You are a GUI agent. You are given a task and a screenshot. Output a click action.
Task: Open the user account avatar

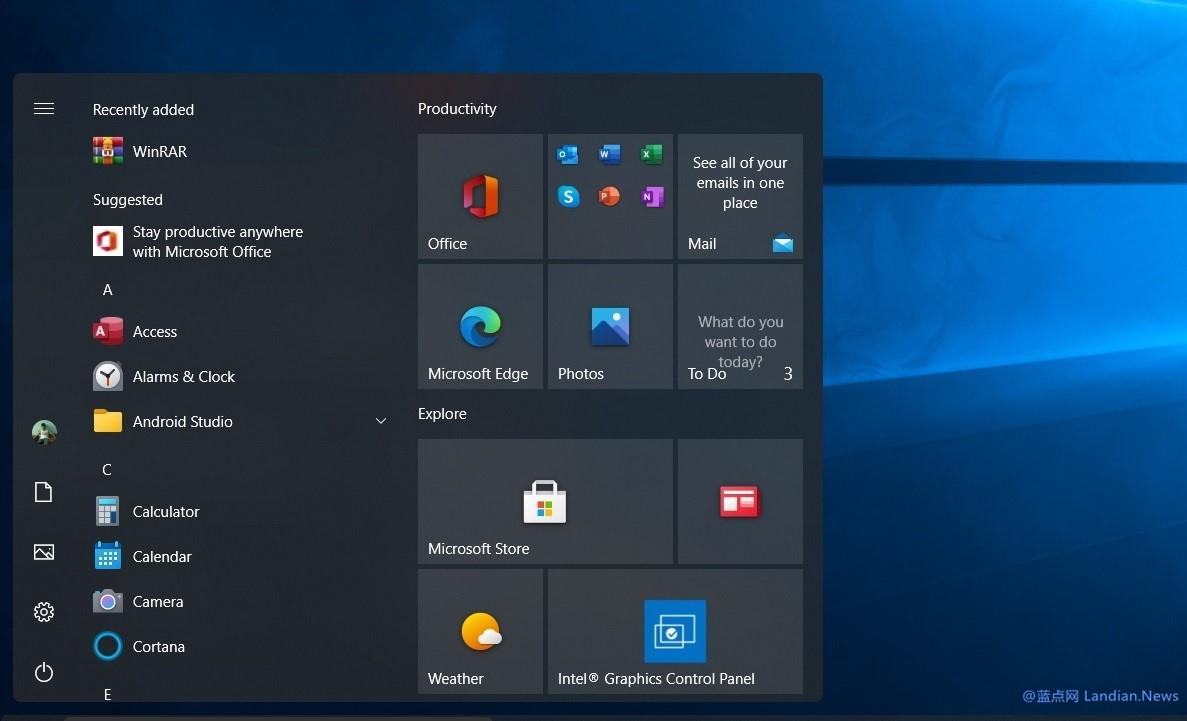[x=44, y=432]
